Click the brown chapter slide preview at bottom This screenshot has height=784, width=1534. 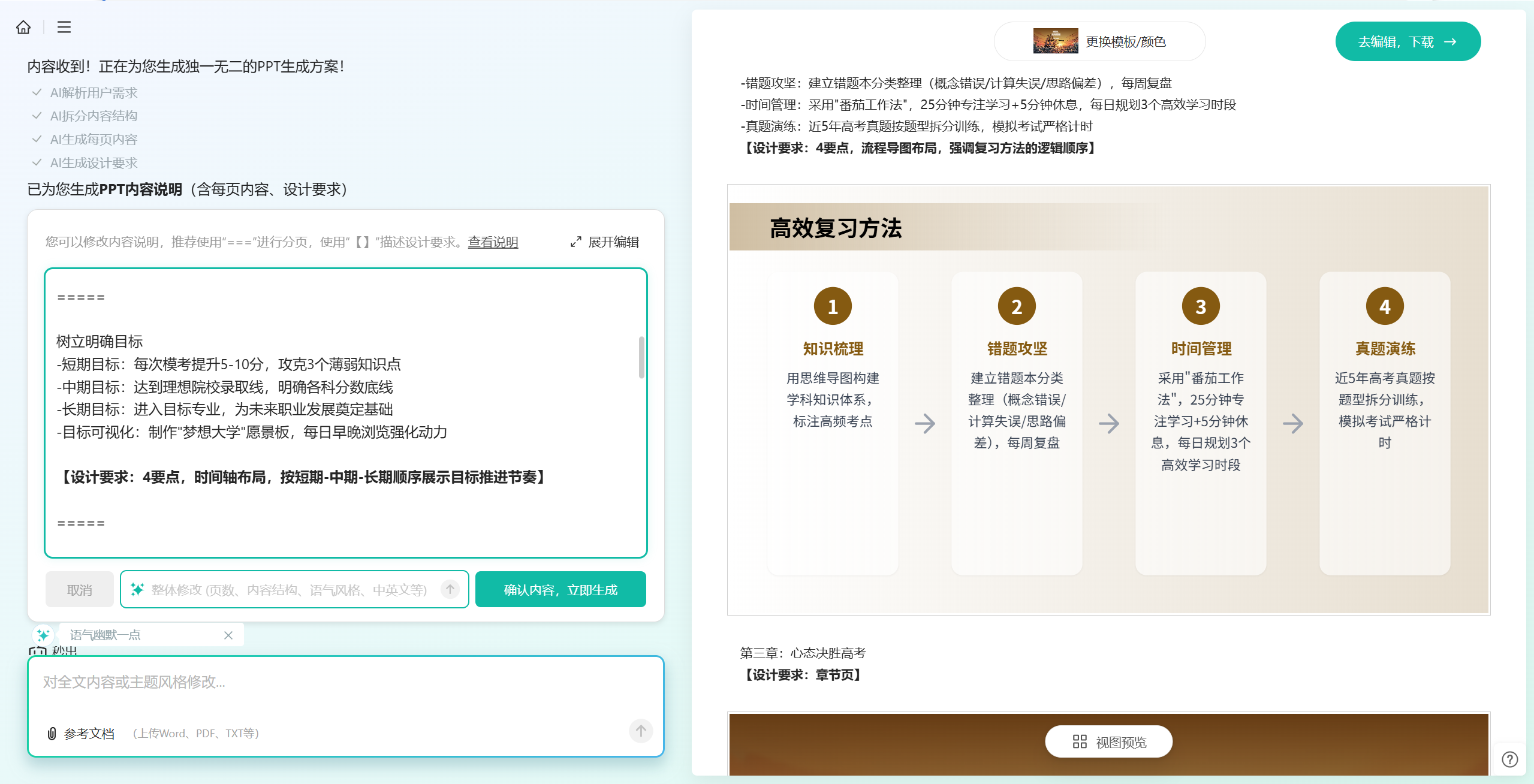[1109, 744]
